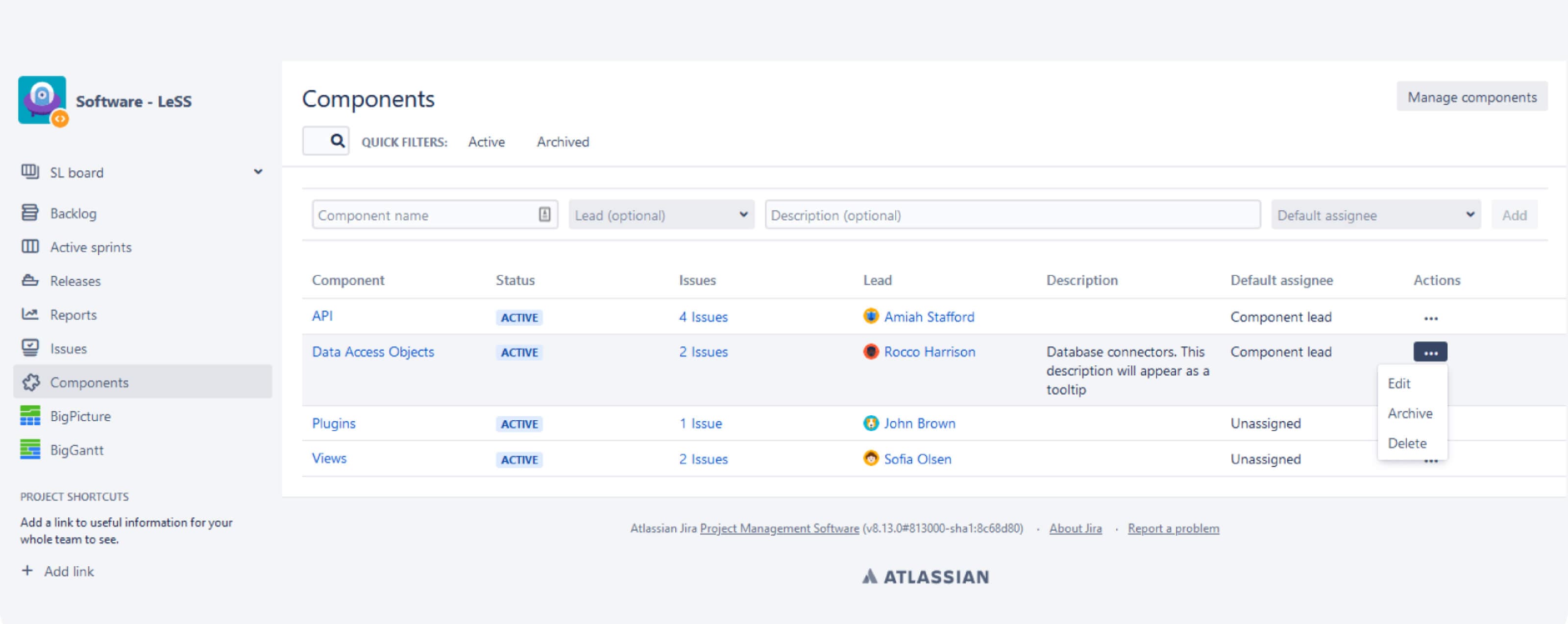This screenshot has width=1568, height=624.
Task: Click the Database connectors description text
Action: [x=1127, y=370]
